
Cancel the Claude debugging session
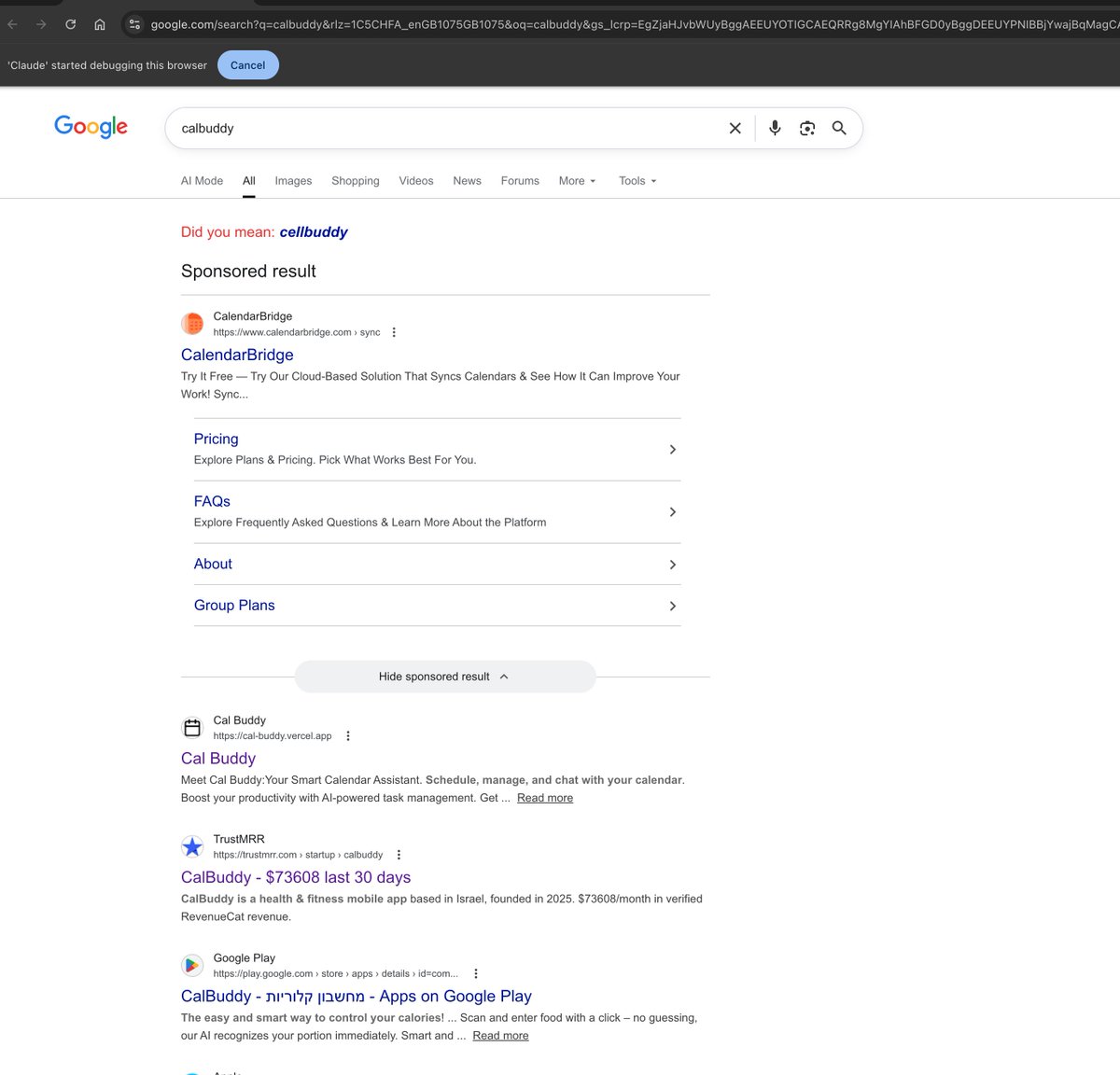pos(248,65)
